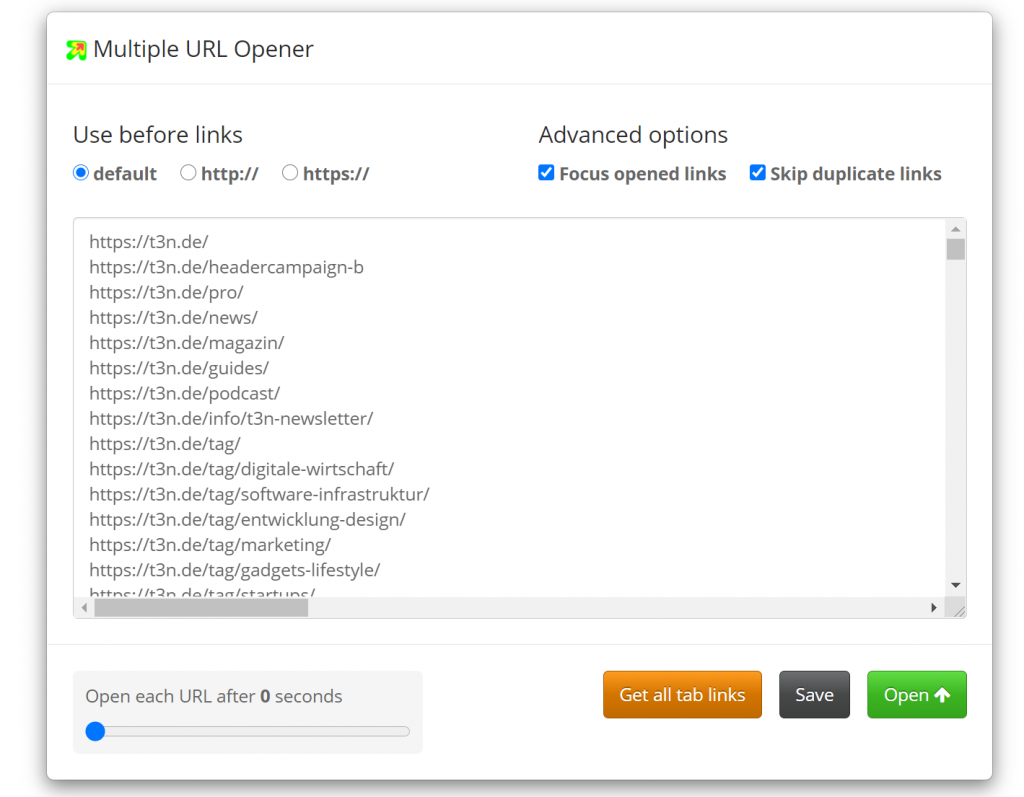Click the URL delay slider handle
The image size is (1024, 797).
pyautogui.click(x=95, y=731)
